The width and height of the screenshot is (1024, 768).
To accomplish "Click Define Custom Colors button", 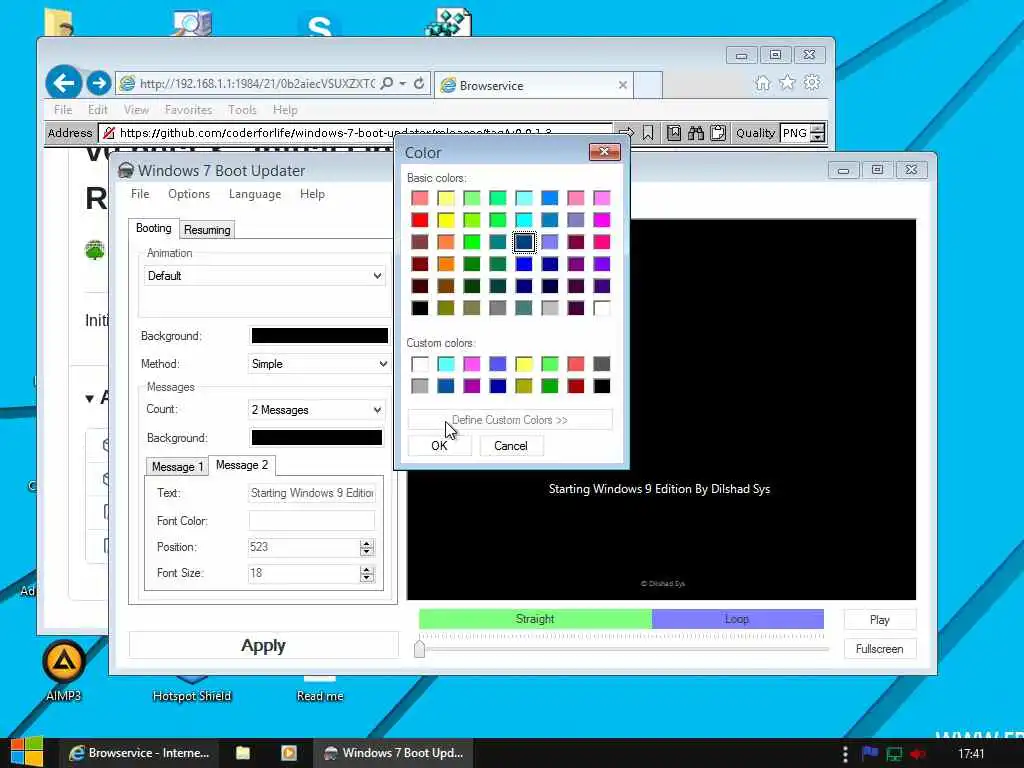I will point(510,420).
